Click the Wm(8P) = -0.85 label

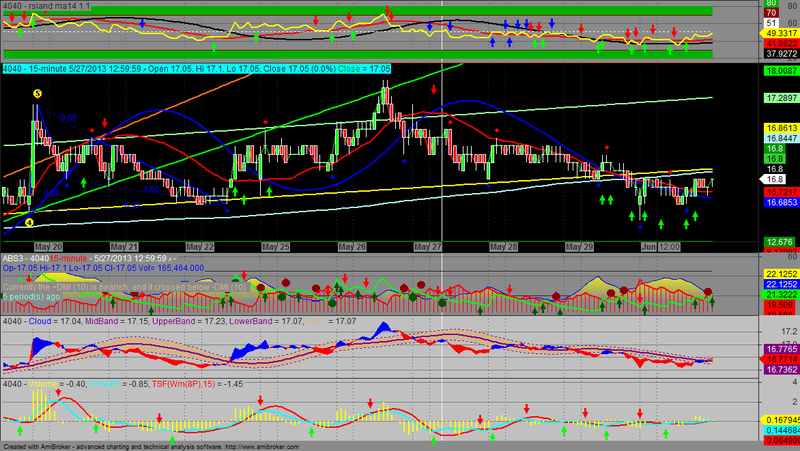(118, 384)
